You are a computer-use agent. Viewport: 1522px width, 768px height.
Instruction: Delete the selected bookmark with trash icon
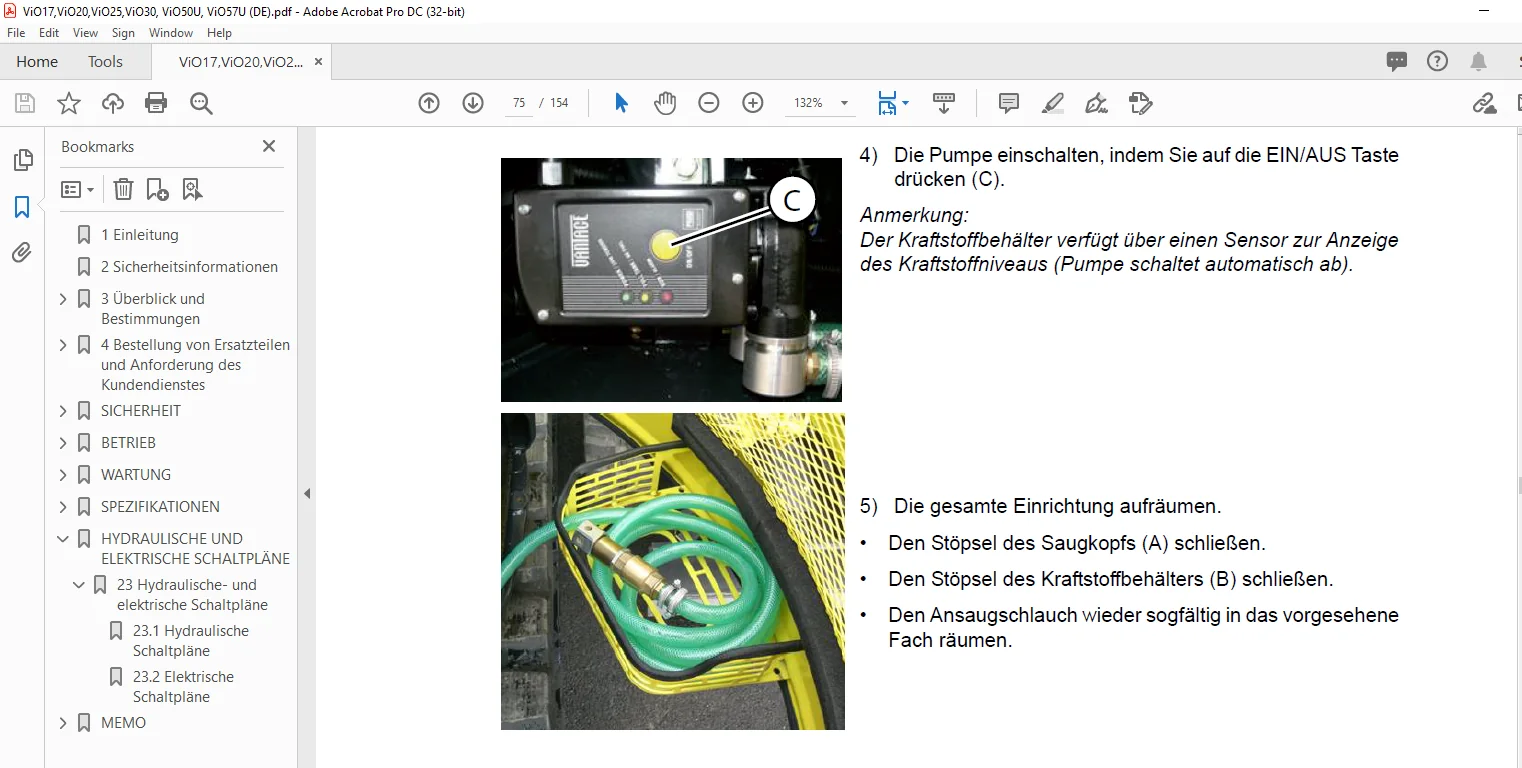[x=123, y=189]
